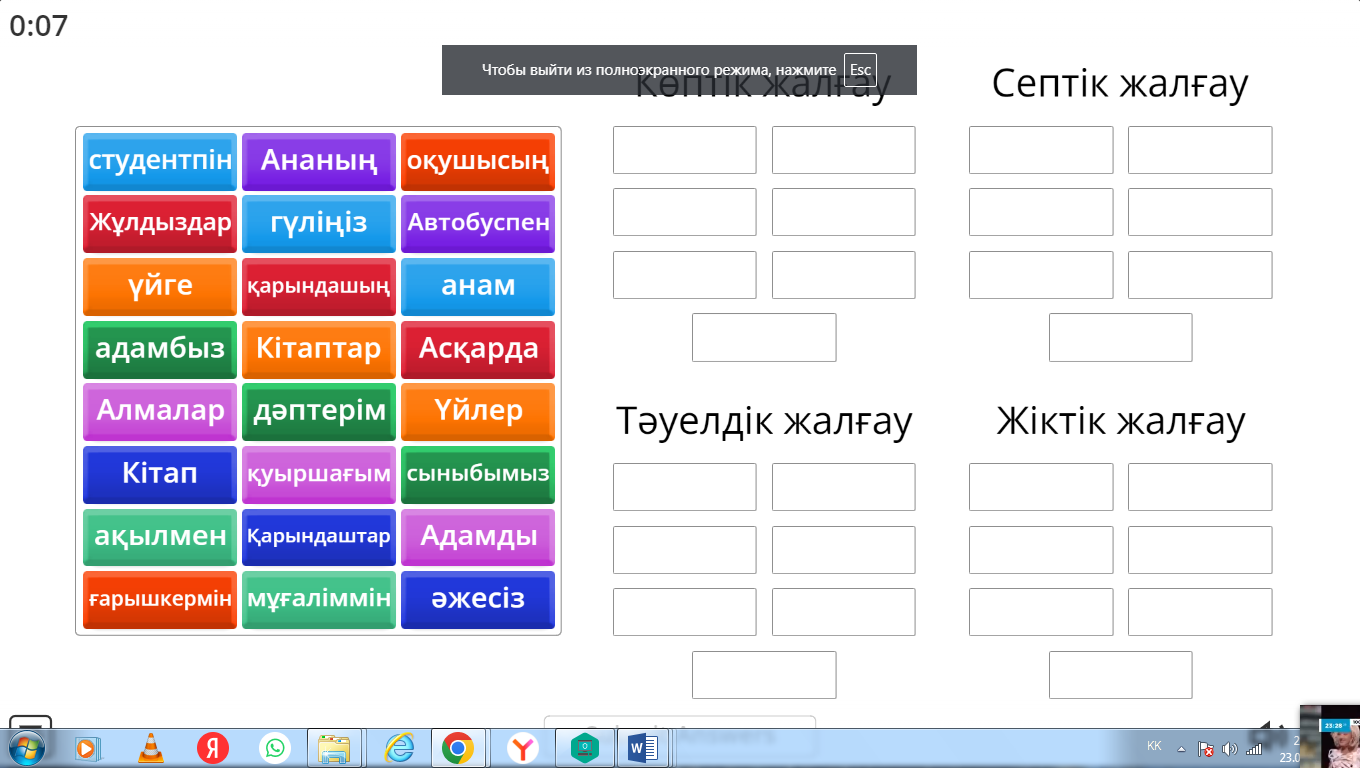This screenshot has height=768, width=1360.
Task: Click bottom single slot under Жіктік жалғау
Action: (1120, 675)
